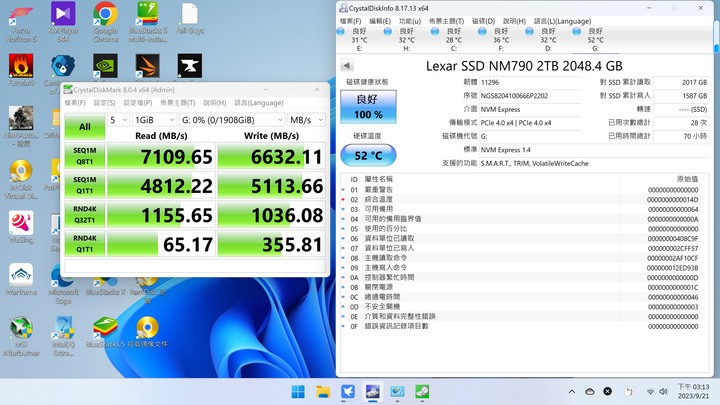Screen dimensions: 720x405
Task: Start the SEQ1M Q8T1 test
Action: click(84, 156)
